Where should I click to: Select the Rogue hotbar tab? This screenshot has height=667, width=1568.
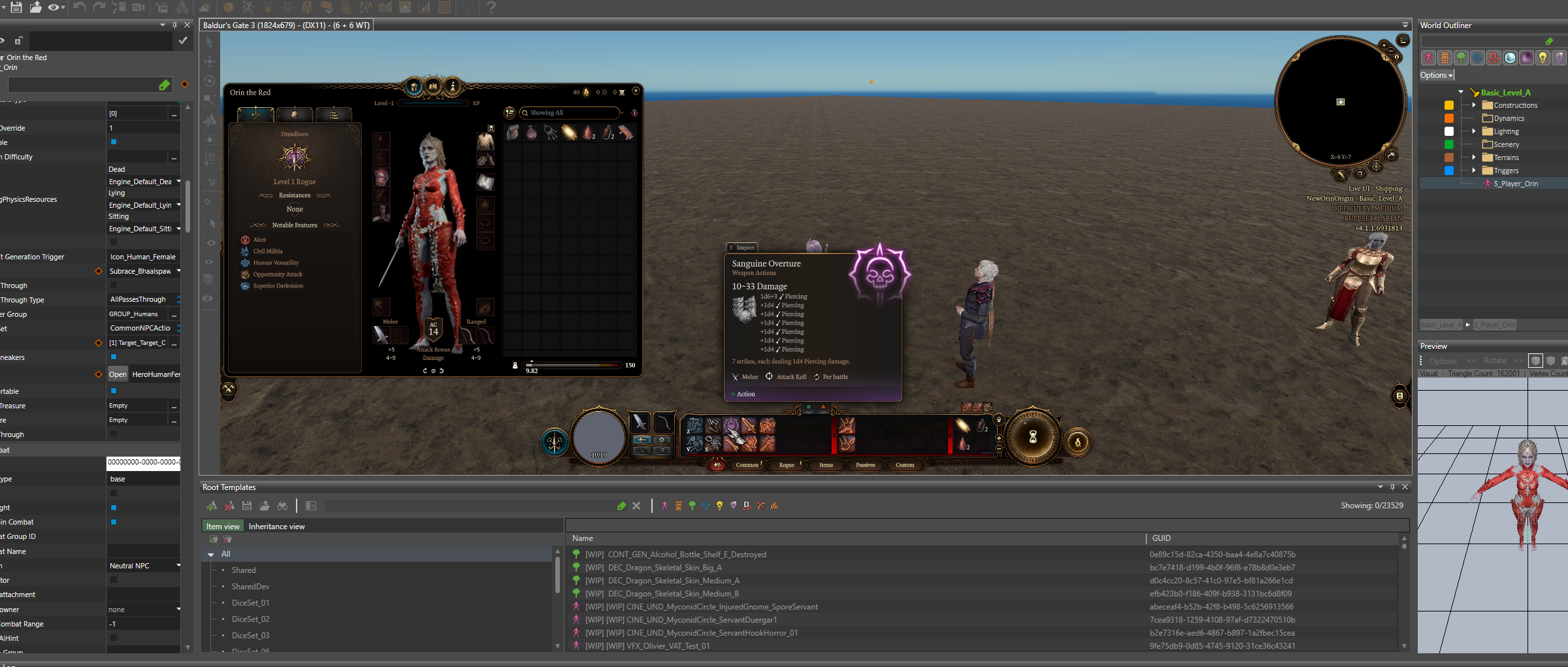[787, 465]
